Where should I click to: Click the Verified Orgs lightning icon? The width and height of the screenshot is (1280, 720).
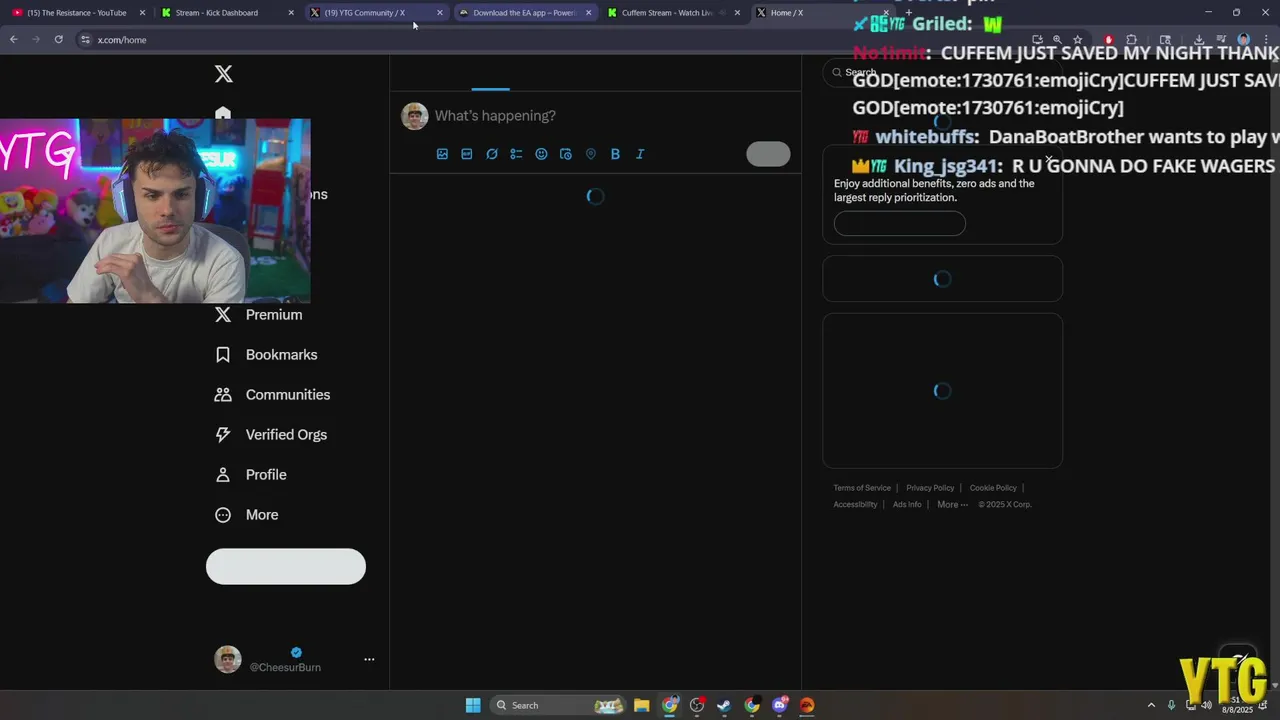coord(223,435)
